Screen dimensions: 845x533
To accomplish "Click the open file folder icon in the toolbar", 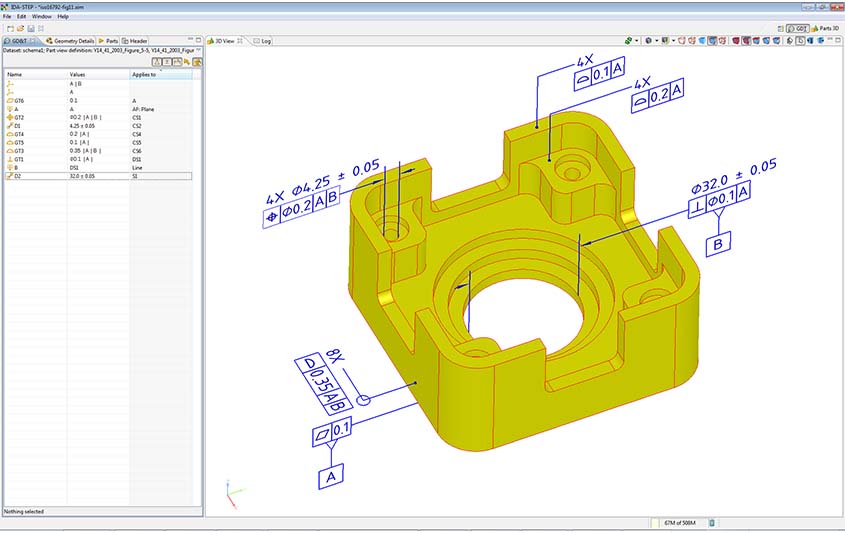I will pyautogui.click(x=18, y=28).
